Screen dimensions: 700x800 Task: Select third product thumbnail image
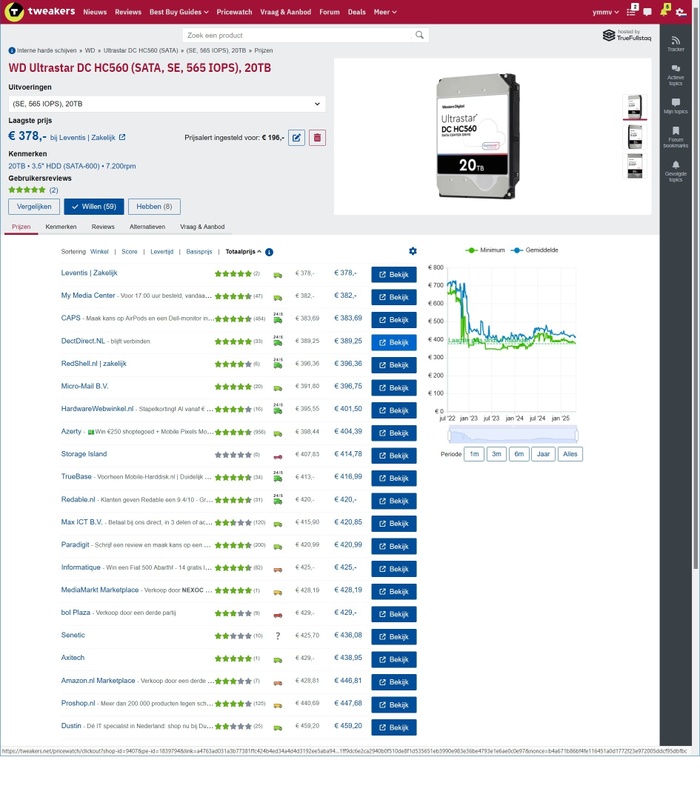pyautogui.click(x=635, y=166)
